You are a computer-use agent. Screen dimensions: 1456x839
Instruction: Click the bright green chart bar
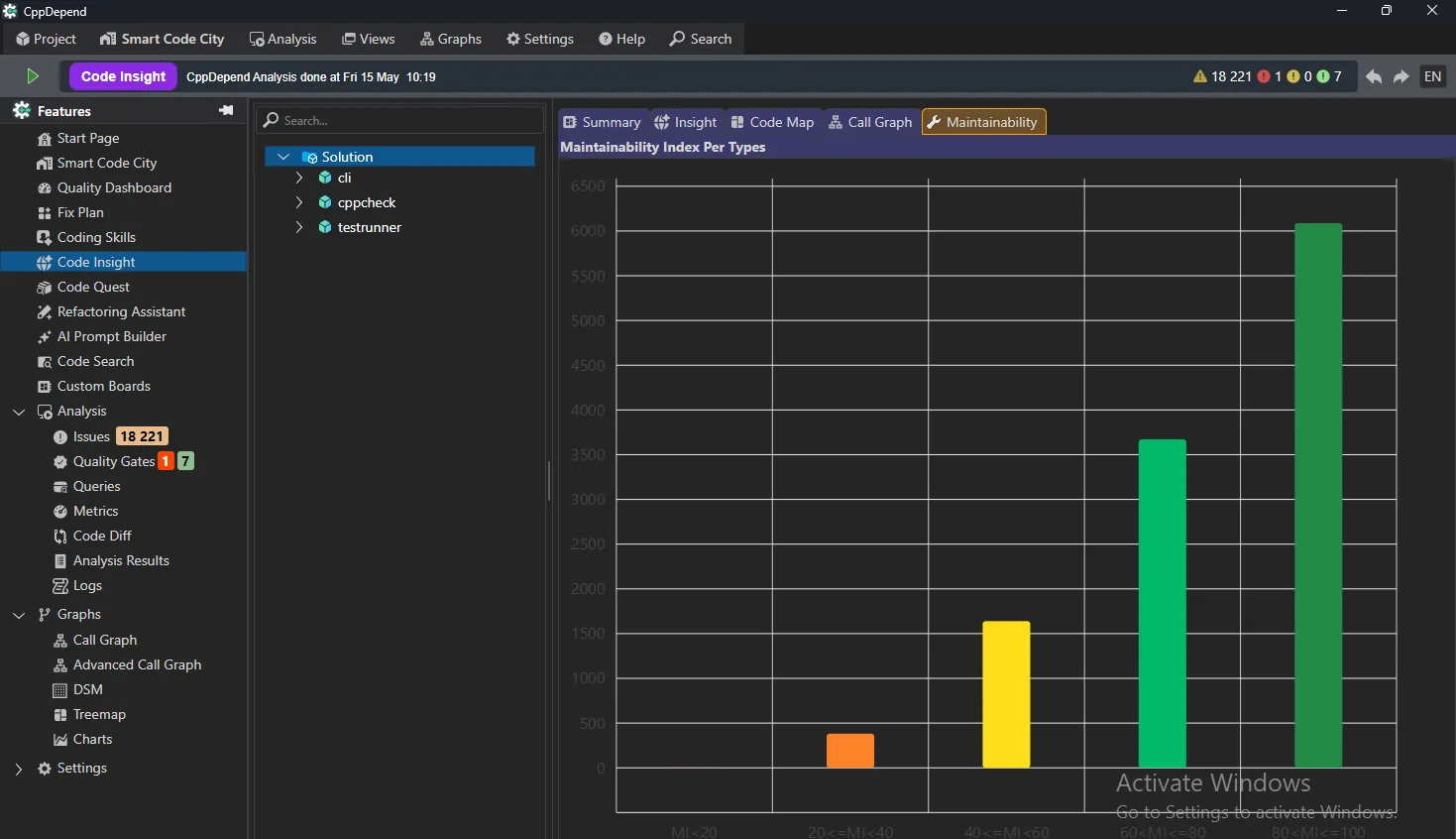1163,603
